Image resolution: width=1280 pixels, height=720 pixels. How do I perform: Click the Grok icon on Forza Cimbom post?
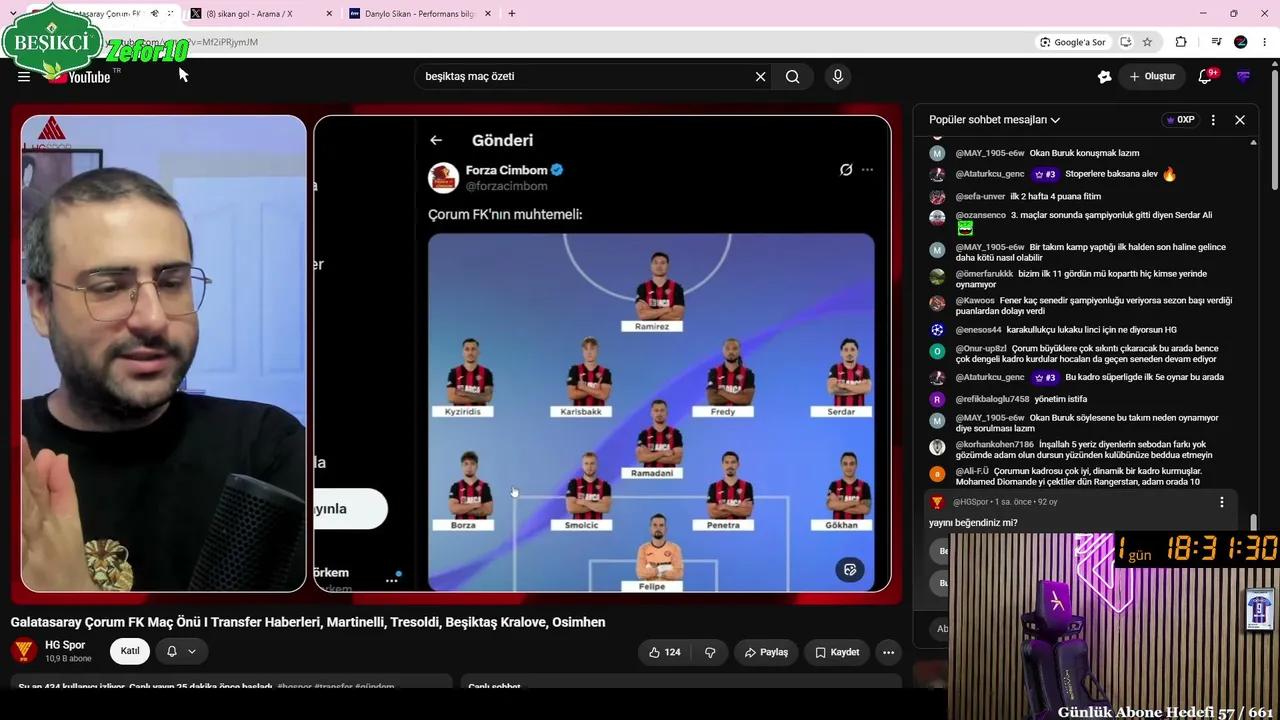pos(846,170)
